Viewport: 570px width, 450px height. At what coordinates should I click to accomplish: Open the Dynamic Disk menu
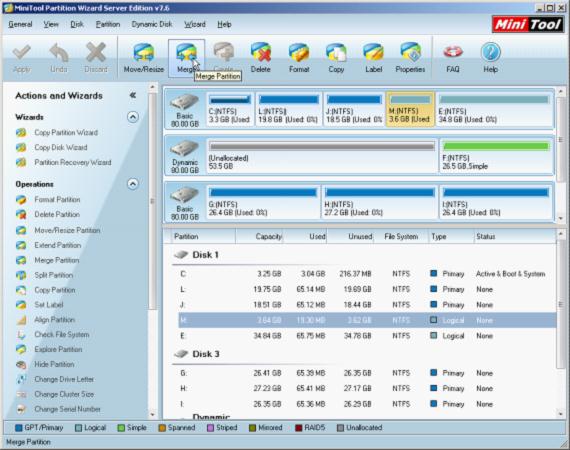click(152, 24)
